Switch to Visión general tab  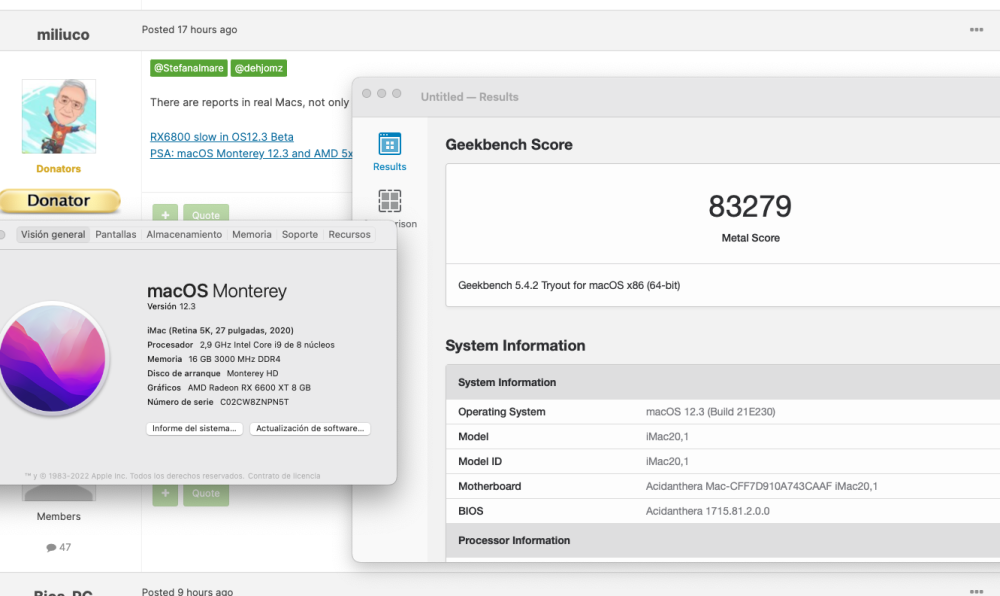53,235
